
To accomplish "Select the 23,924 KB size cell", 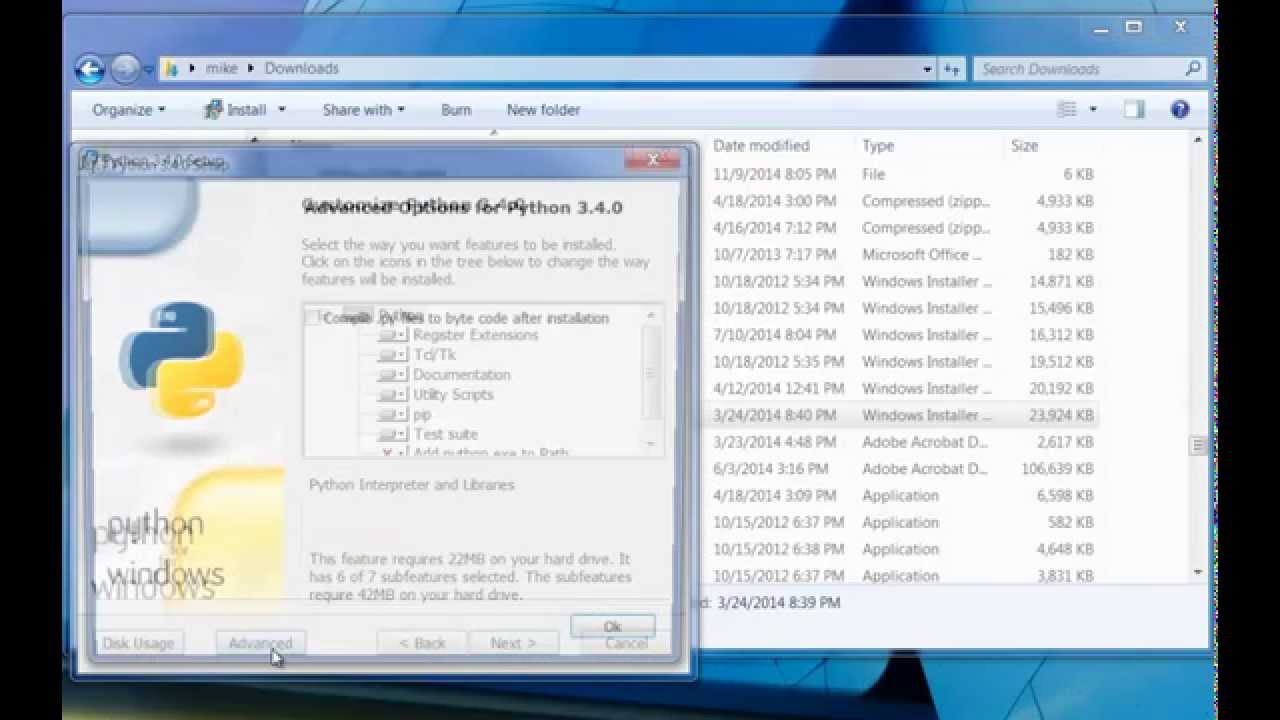I will [x=1061, y=415].
